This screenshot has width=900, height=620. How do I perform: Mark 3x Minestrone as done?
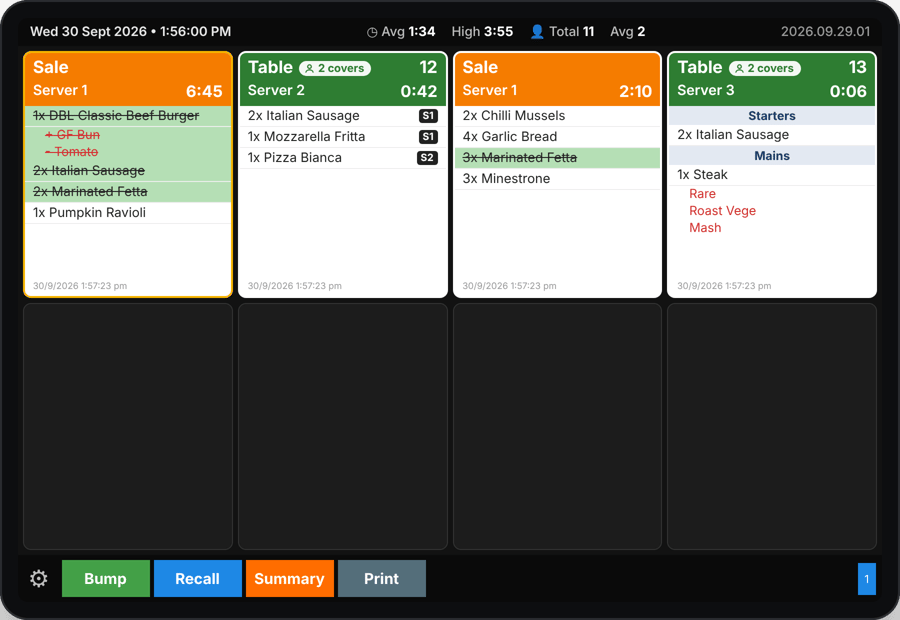tap(557, 179)
